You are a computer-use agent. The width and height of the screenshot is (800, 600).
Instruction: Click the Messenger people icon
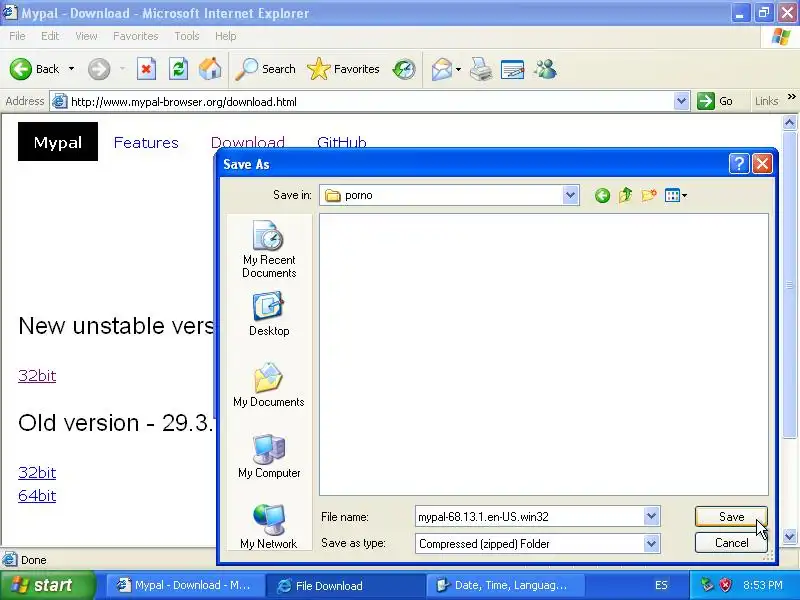[x=545, y=69]
